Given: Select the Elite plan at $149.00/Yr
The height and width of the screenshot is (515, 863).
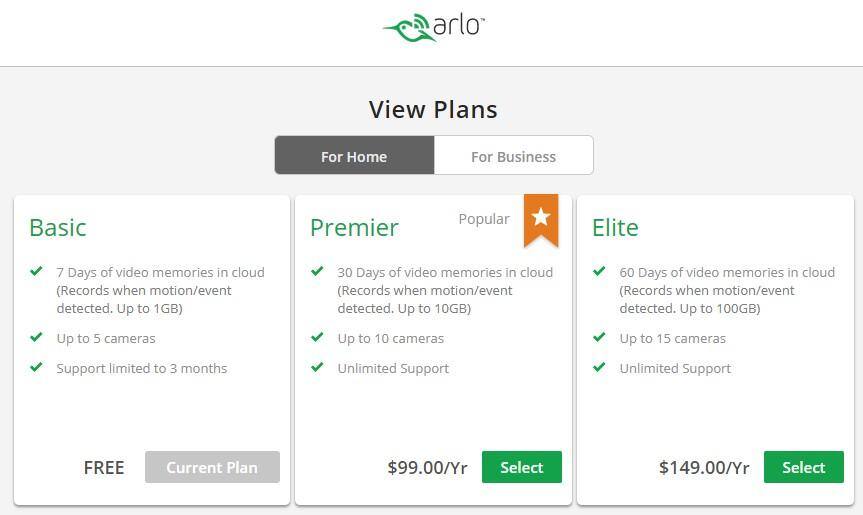Looking at the screenshot, I should tap(803, 467).
